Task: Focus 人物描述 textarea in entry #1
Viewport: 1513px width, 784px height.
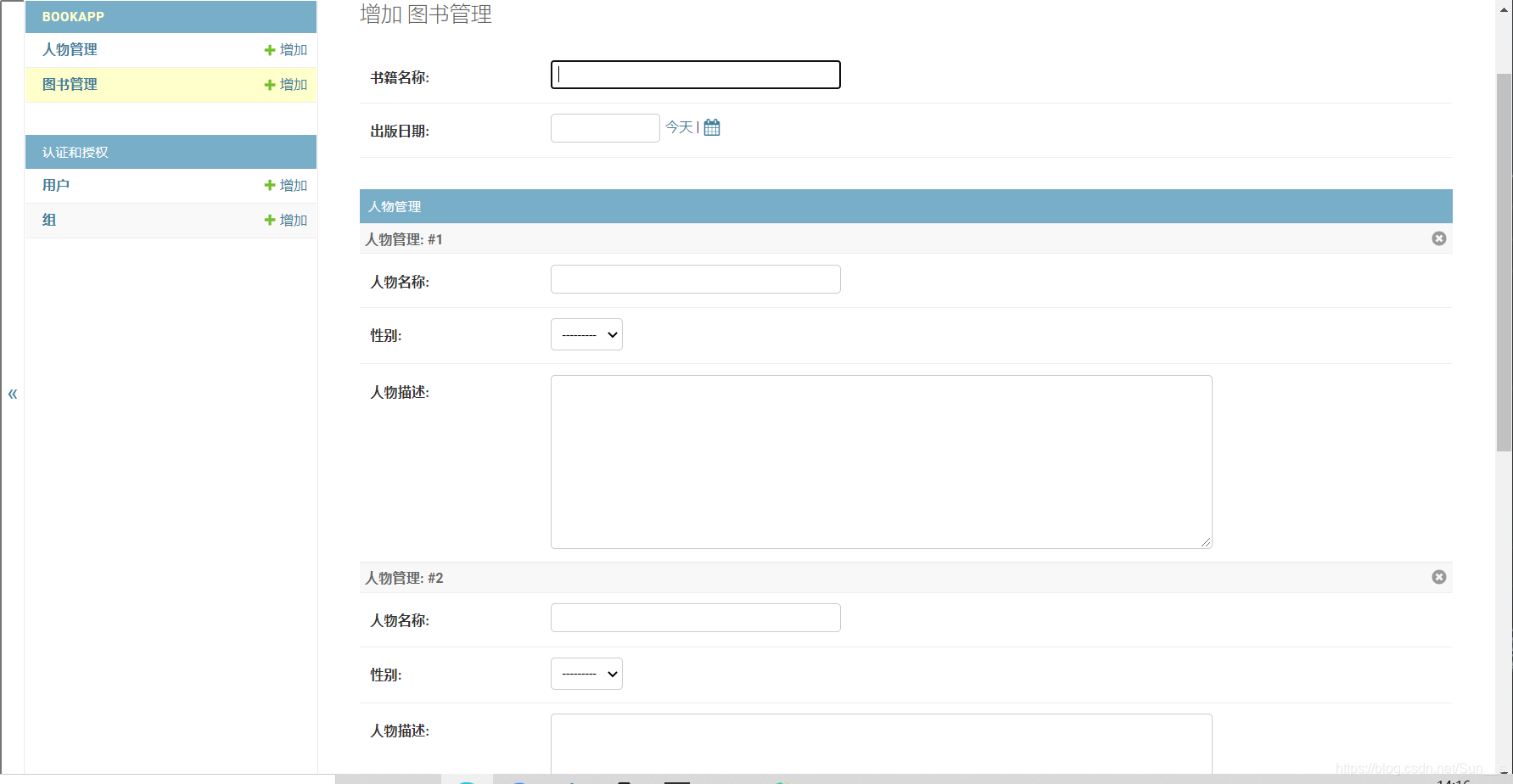Action: [x=882, y=462]
